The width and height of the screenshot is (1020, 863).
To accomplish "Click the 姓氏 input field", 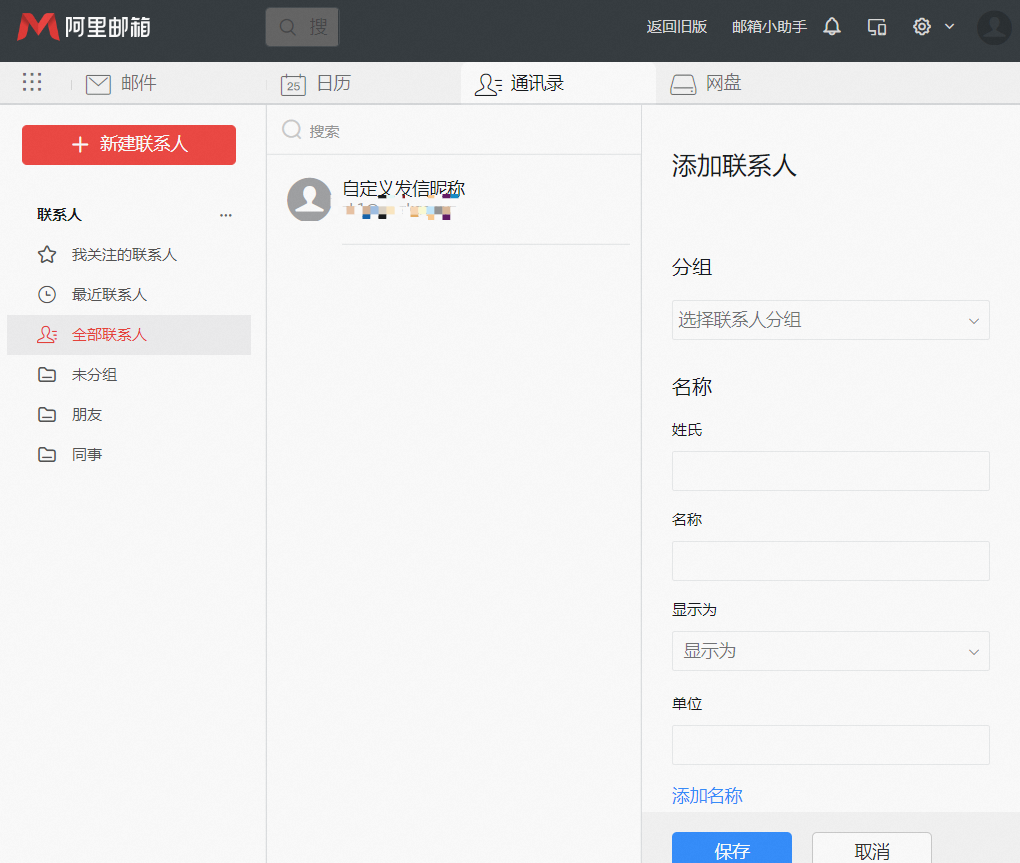I will (830, 470).
